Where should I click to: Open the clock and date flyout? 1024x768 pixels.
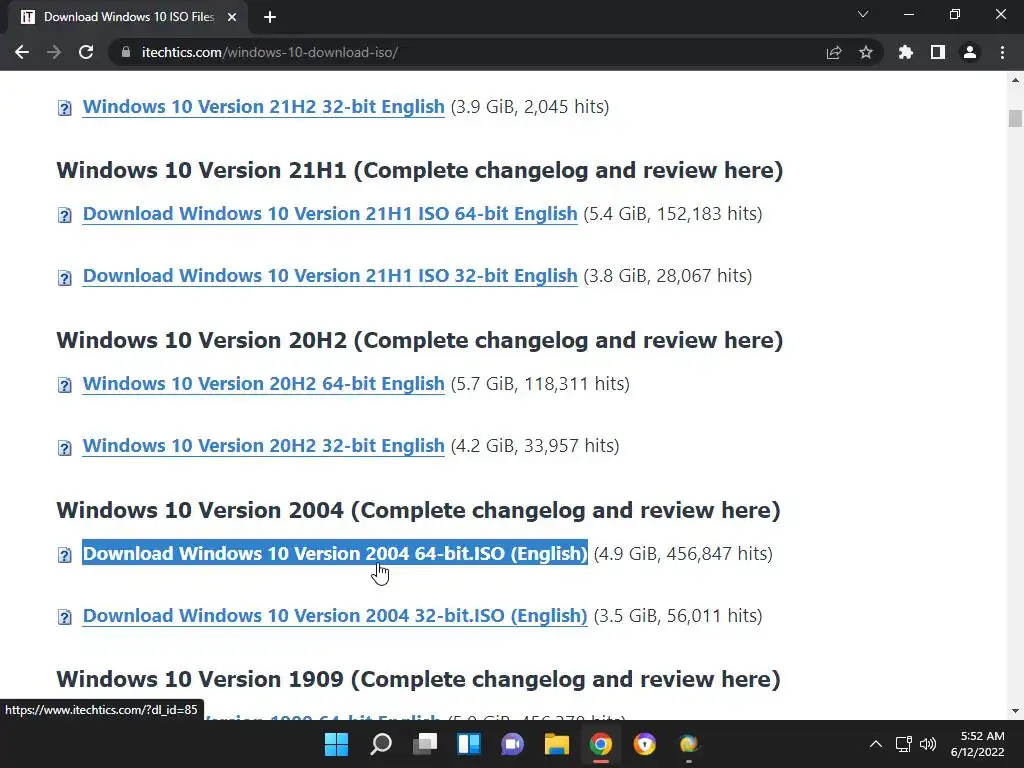coord(978,744)
